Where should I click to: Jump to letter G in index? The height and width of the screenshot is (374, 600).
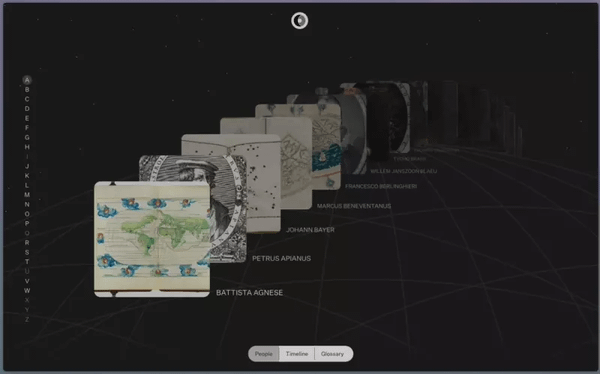click(27, 137)
